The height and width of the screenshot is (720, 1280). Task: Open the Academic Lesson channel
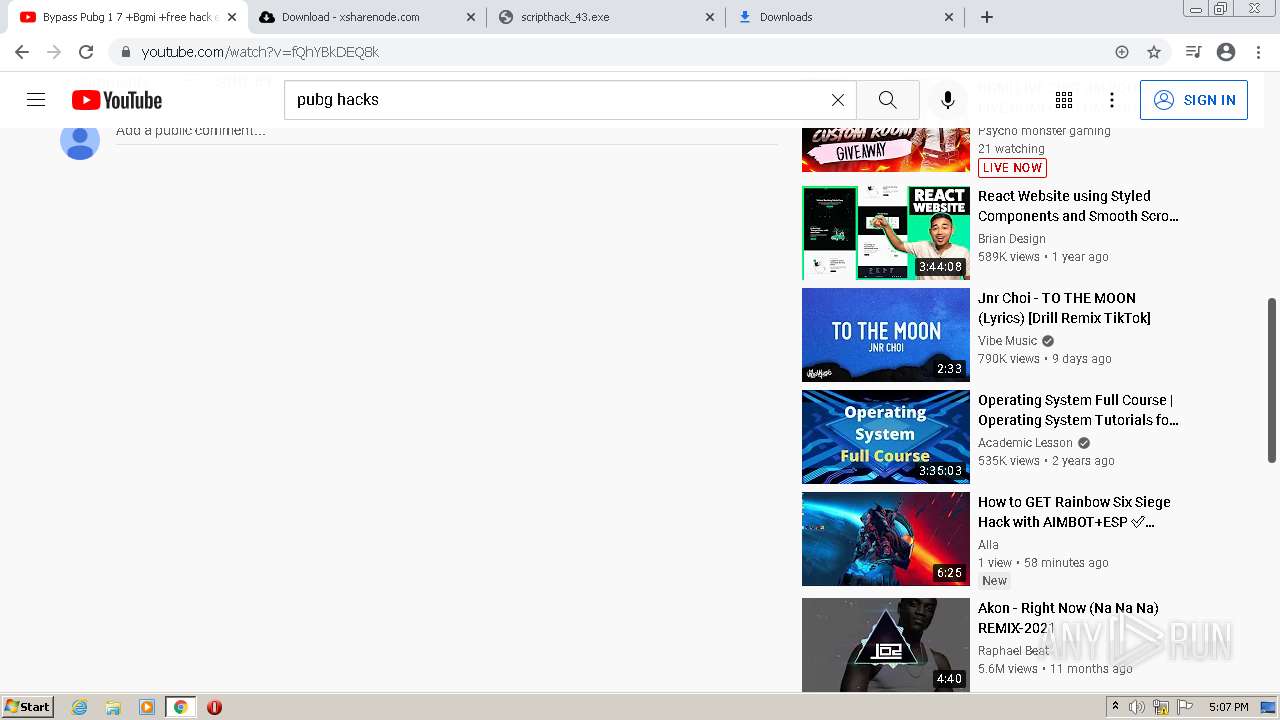[1025, 443]
